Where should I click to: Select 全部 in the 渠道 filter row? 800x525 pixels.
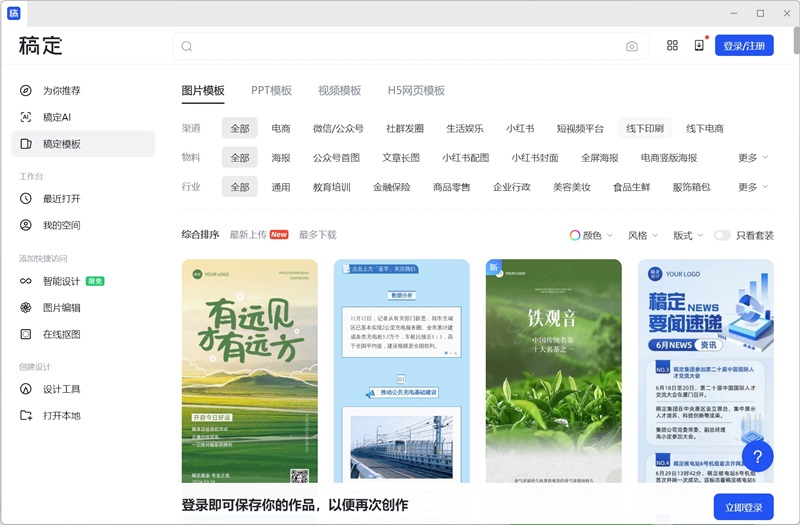point(240,128)
